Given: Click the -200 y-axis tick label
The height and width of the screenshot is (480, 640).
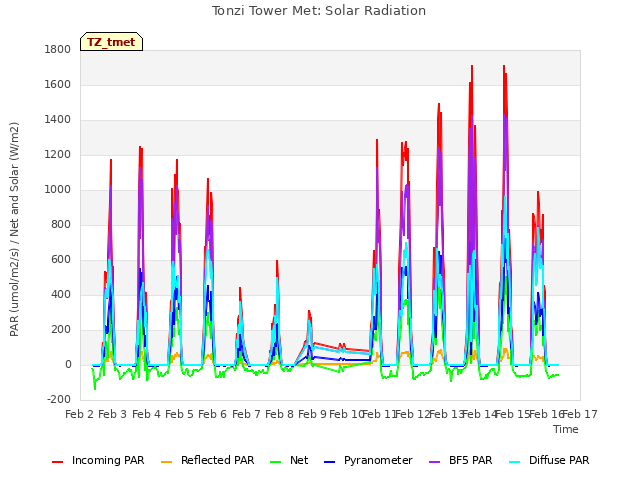Looking at the screenshot, I should 59,400.
